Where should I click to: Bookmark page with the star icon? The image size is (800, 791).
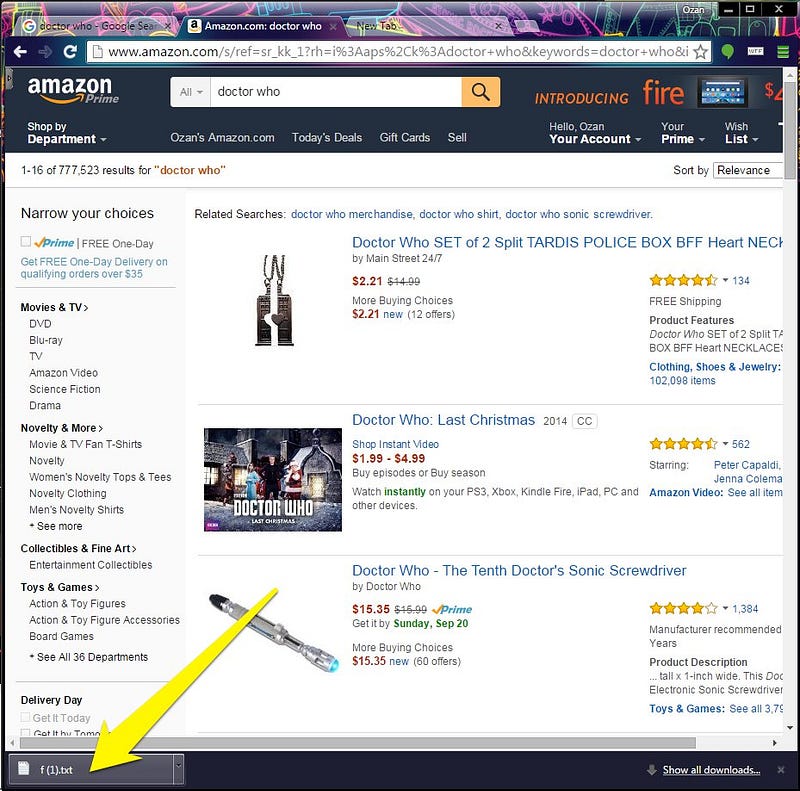[x=701, y=52]
